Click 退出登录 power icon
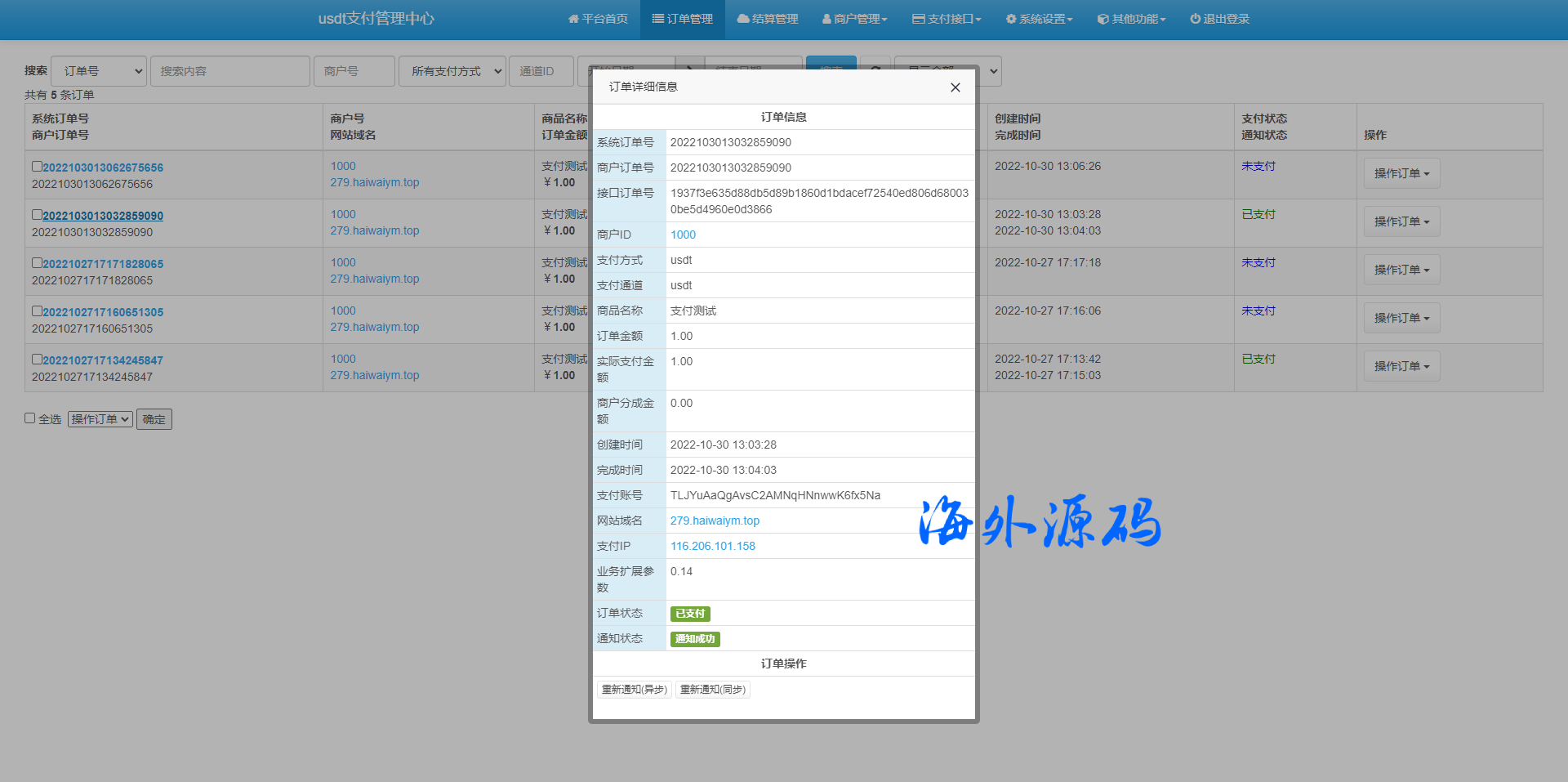 point(1219,19)
